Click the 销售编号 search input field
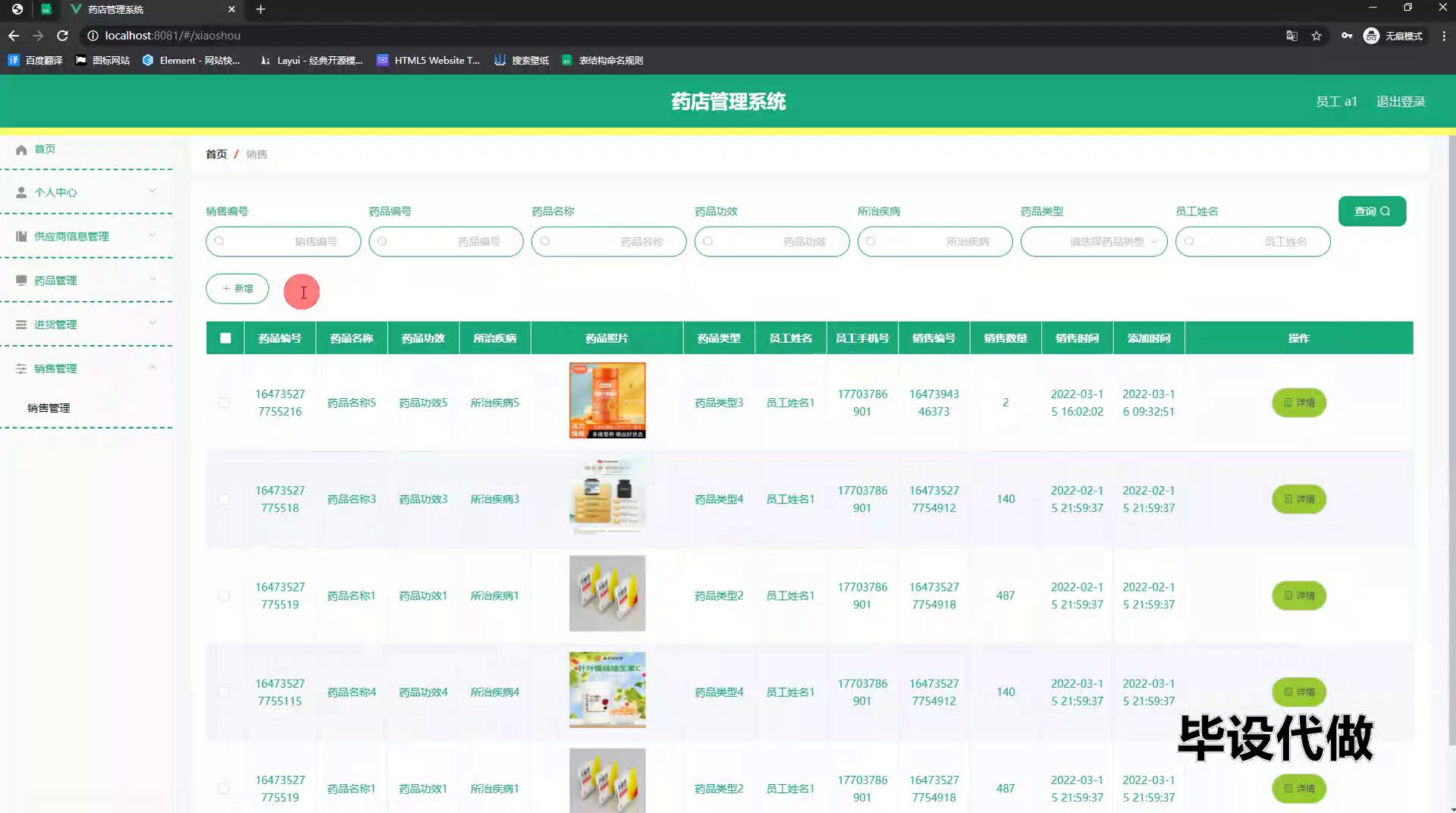1456x813 pixels. 284,242
